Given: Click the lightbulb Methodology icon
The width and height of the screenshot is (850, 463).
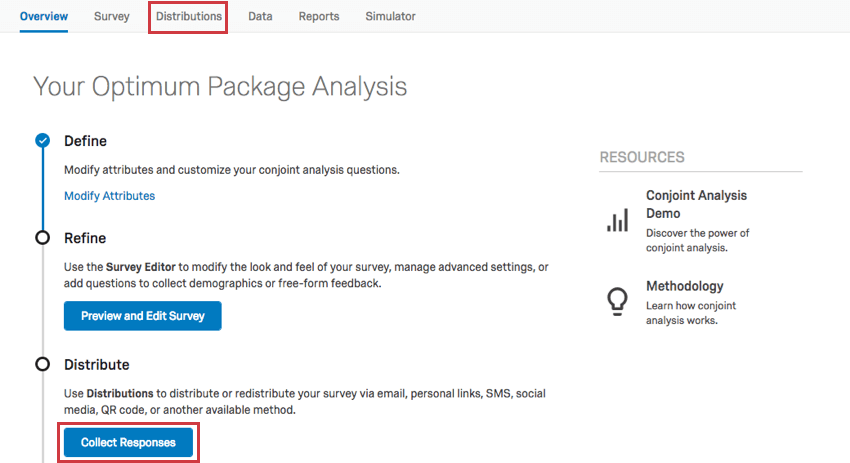Looking at the screenshot, I should (617, 301).
